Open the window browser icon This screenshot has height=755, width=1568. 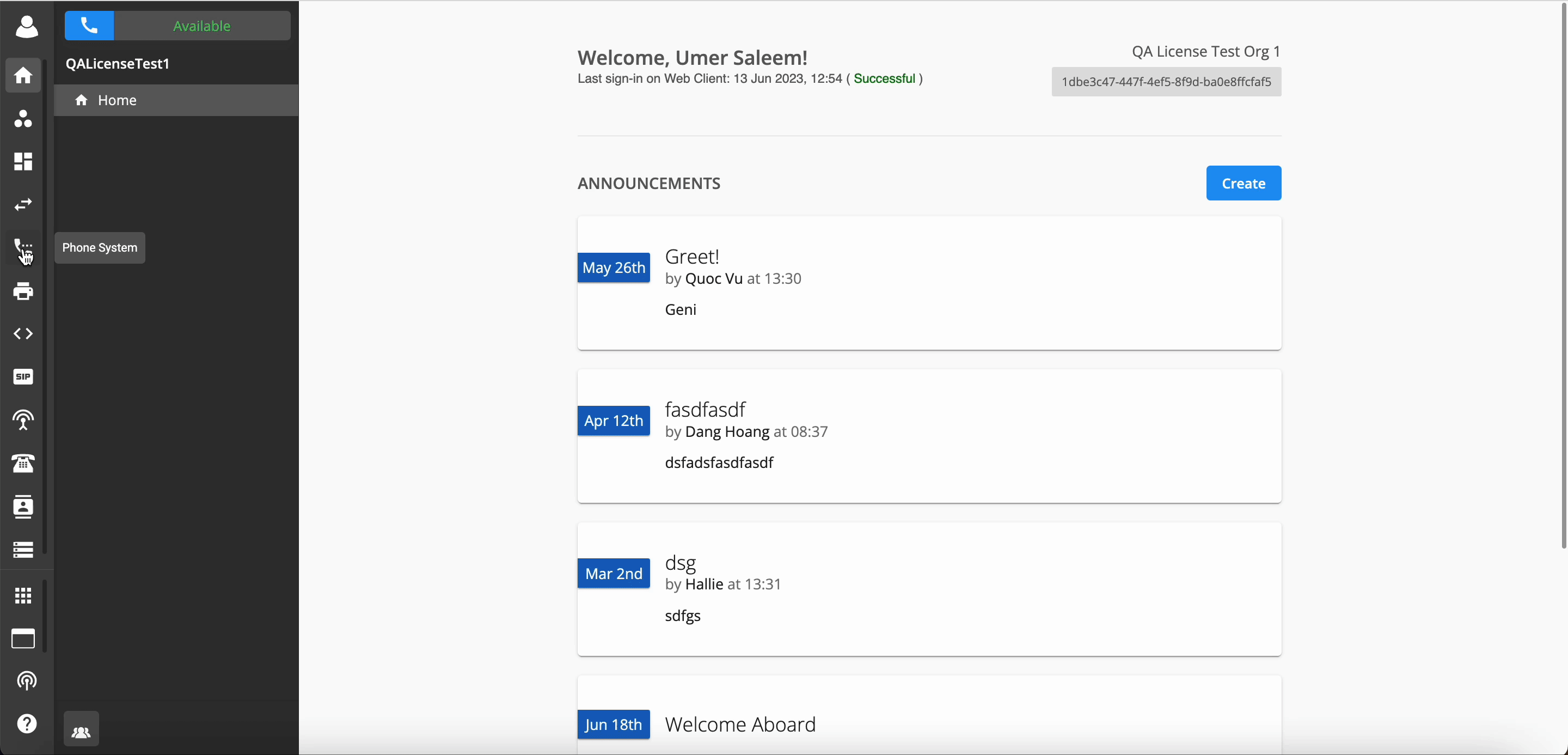click(23, 639)
